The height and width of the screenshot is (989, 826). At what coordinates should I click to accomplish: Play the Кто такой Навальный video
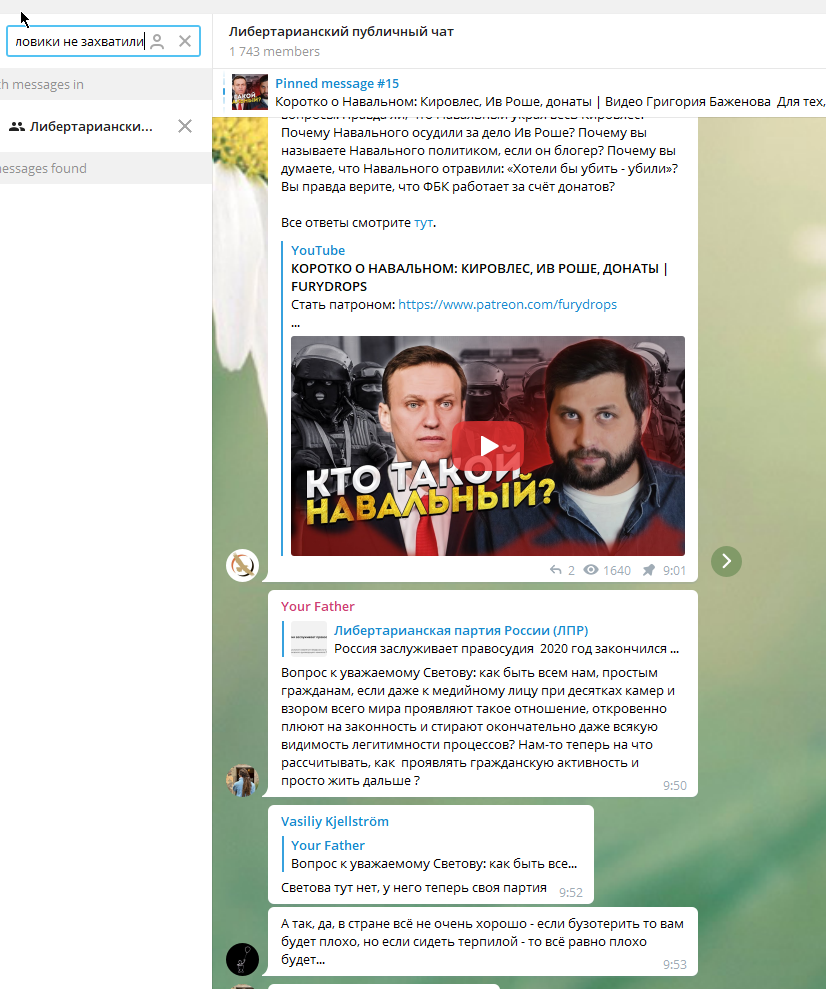488,446
